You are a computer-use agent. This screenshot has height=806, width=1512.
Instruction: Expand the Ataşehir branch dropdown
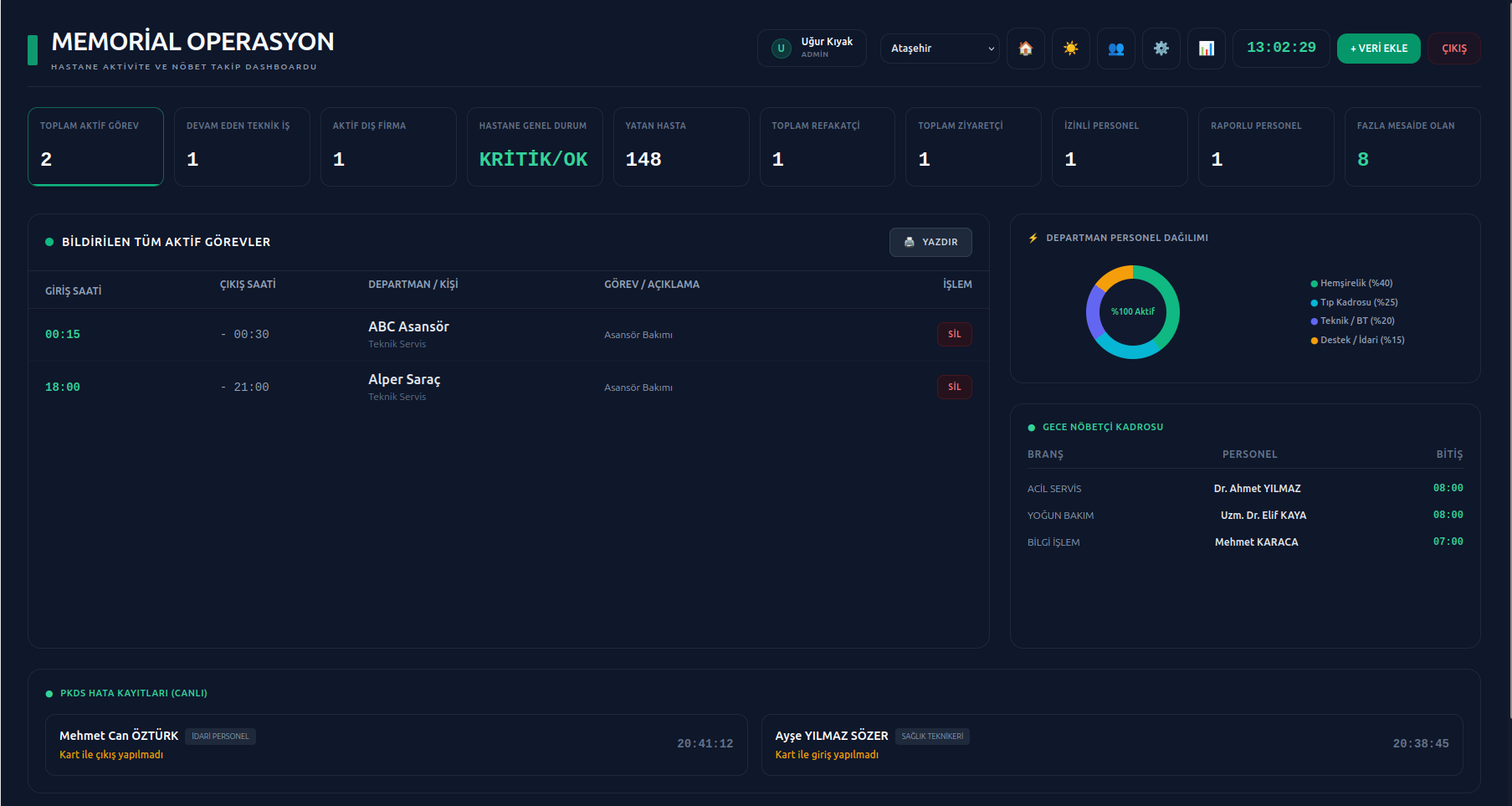pos(940,49)
